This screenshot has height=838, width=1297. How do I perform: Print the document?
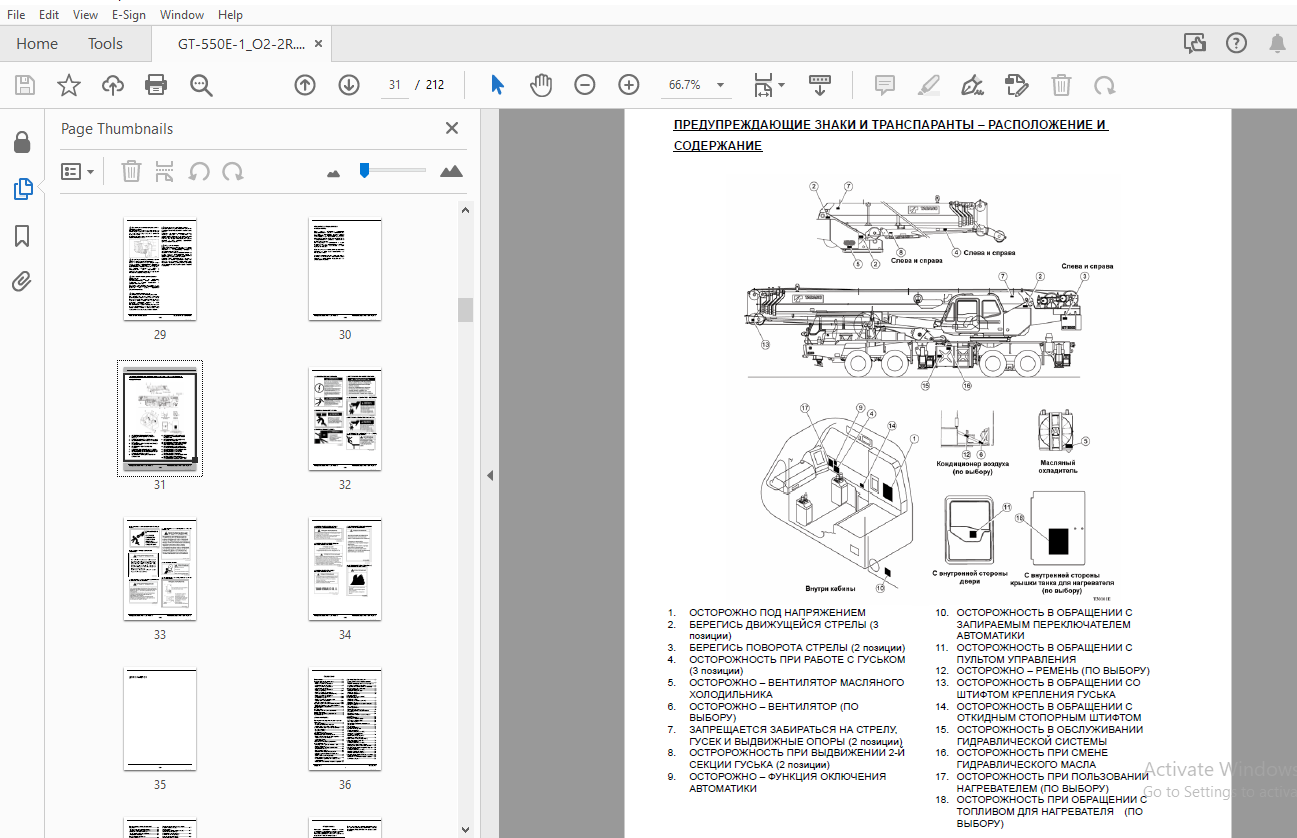pyautogui.click(x=156, y=85)
